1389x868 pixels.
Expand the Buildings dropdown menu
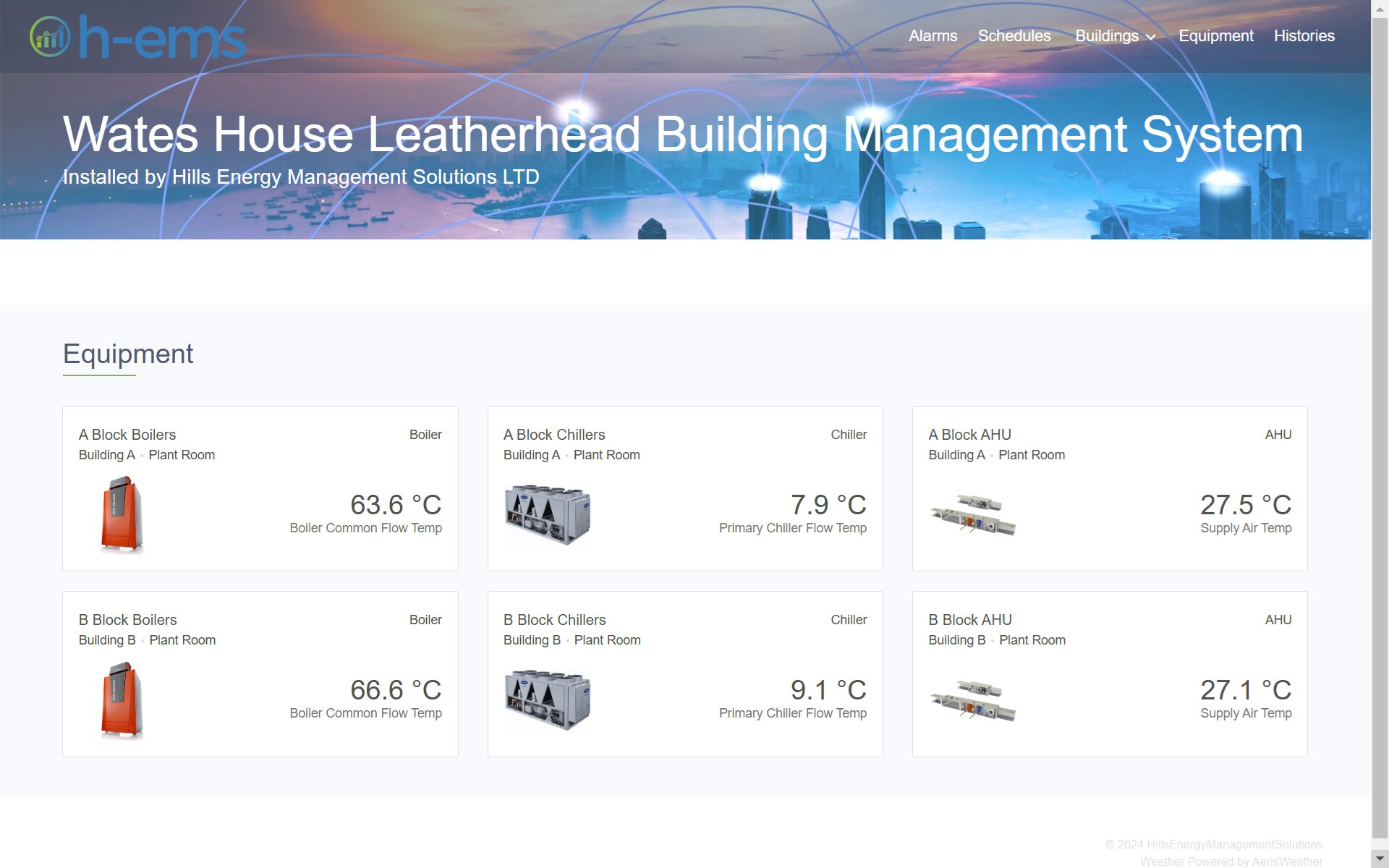(x=1106, y=36)
